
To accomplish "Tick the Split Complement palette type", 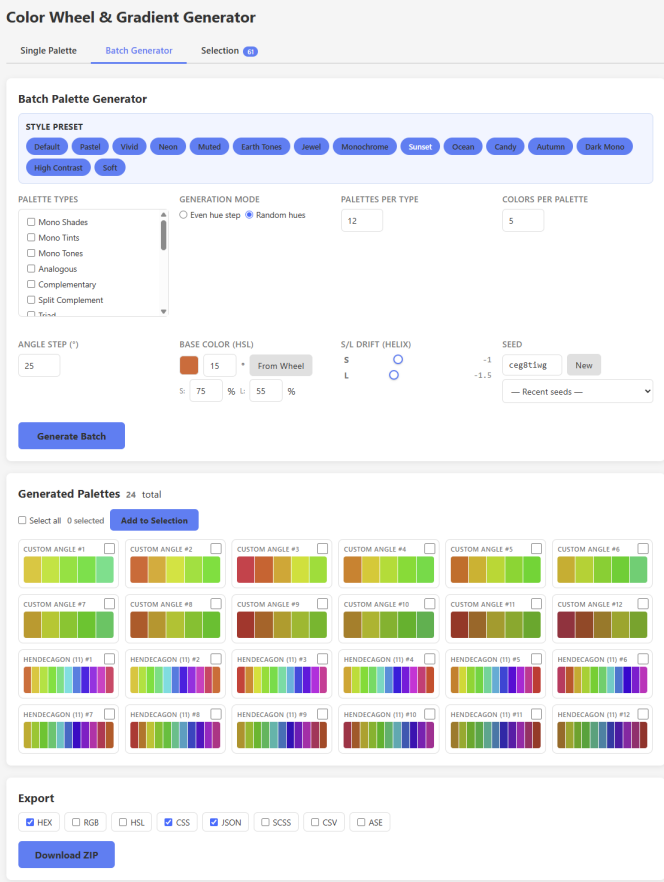I will (32, 300).
